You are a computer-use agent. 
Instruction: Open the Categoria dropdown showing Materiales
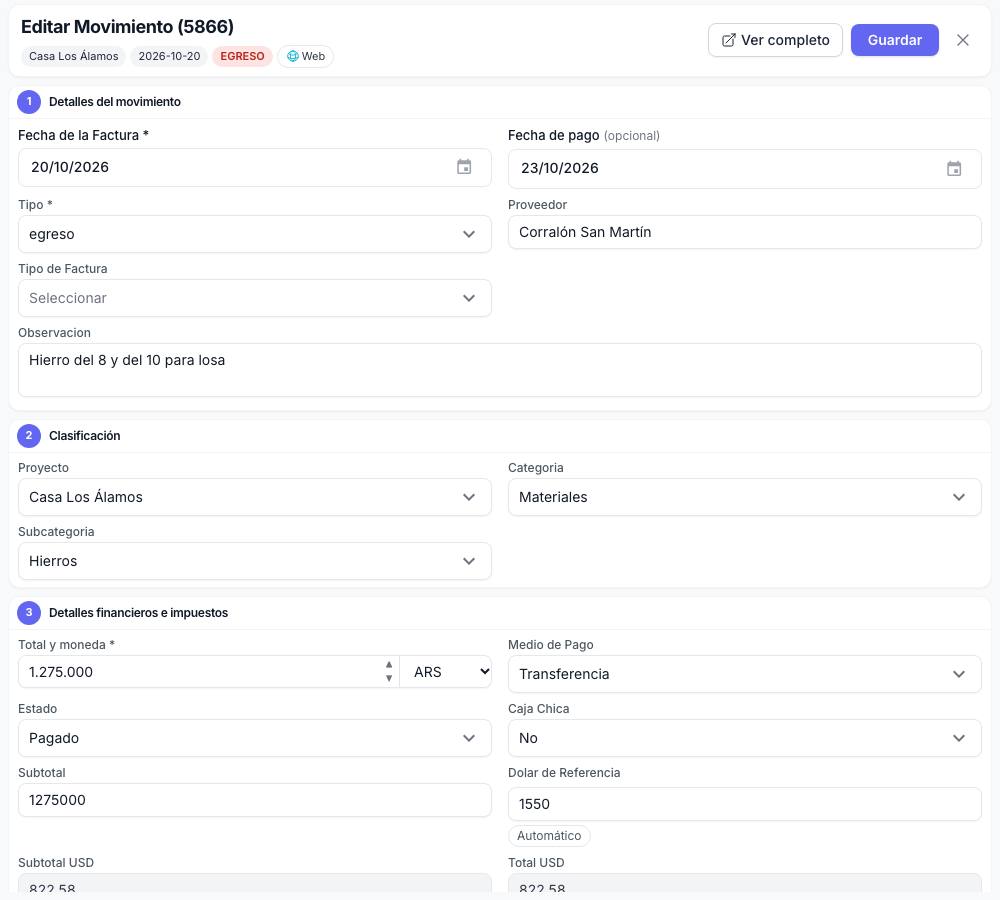(x=744, y=497)
